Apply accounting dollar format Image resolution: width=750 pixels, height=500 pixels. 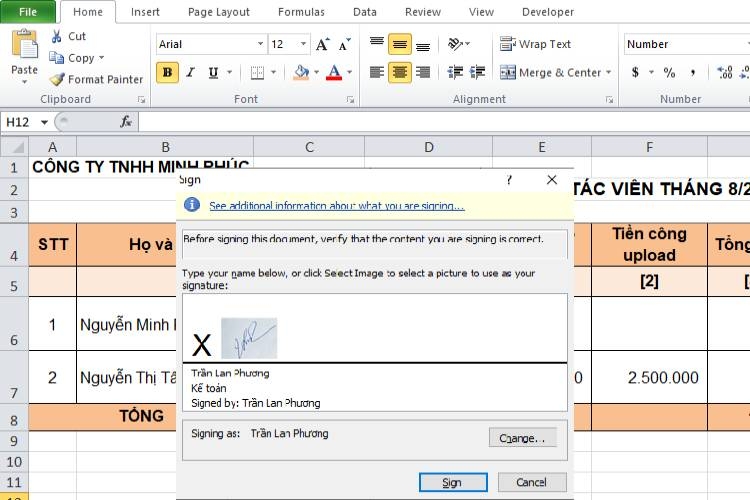pos(635,73)
